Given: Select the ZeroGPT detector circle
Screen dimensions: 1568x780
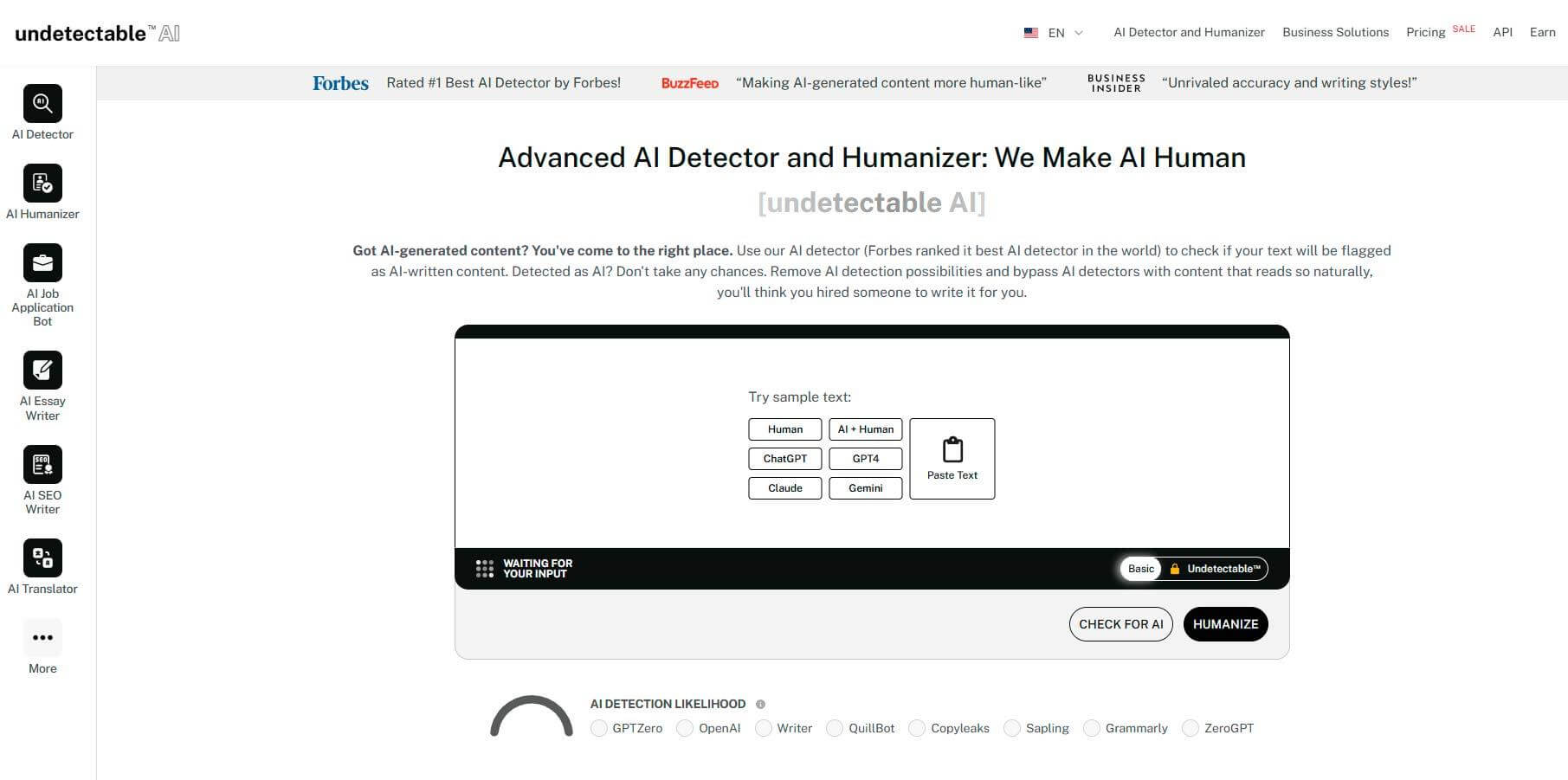Looking at the screenshot, I should (1191, 729).
